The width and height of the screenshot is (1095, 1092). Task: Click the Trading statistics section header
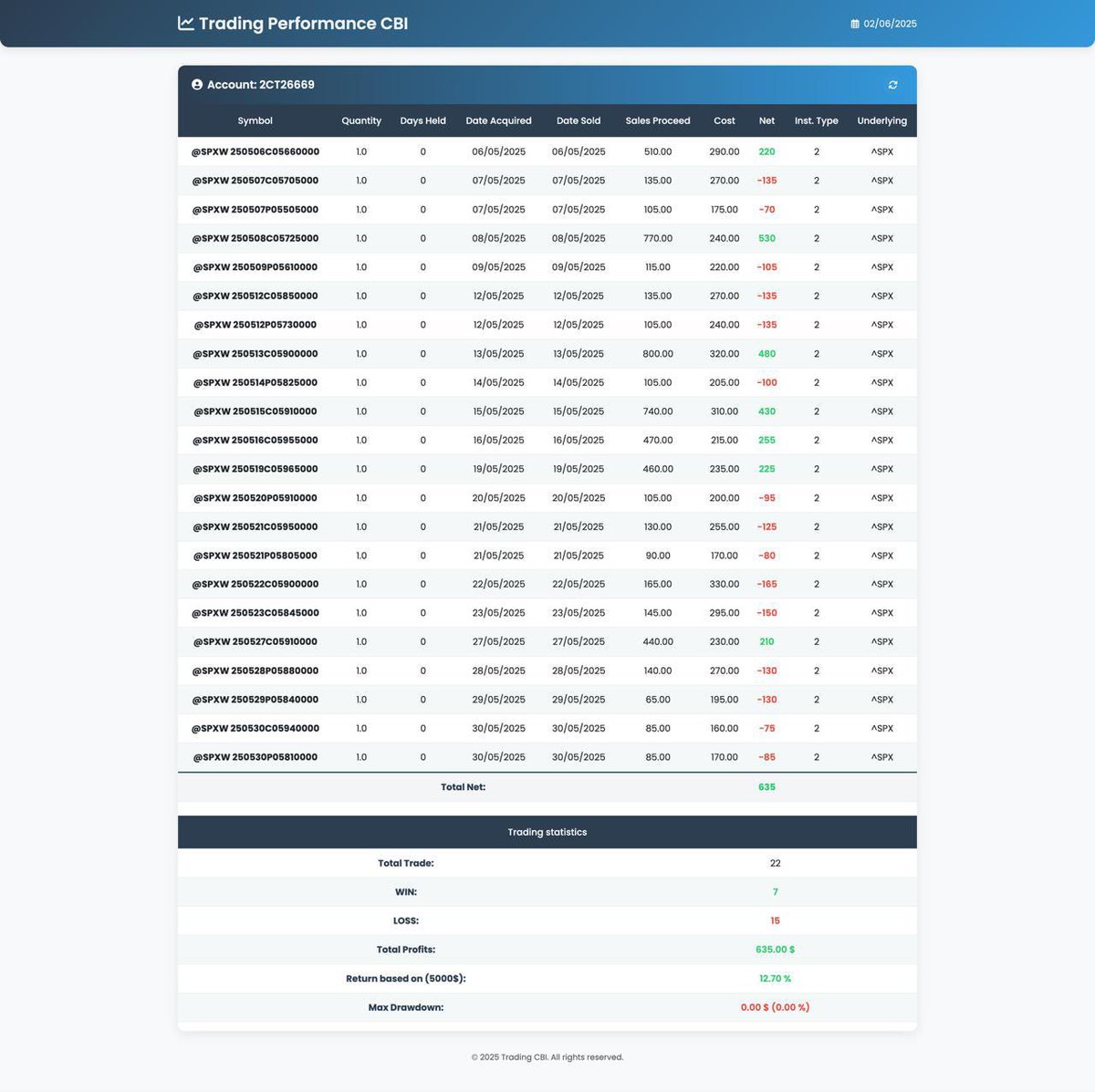(x=547, y=832)
